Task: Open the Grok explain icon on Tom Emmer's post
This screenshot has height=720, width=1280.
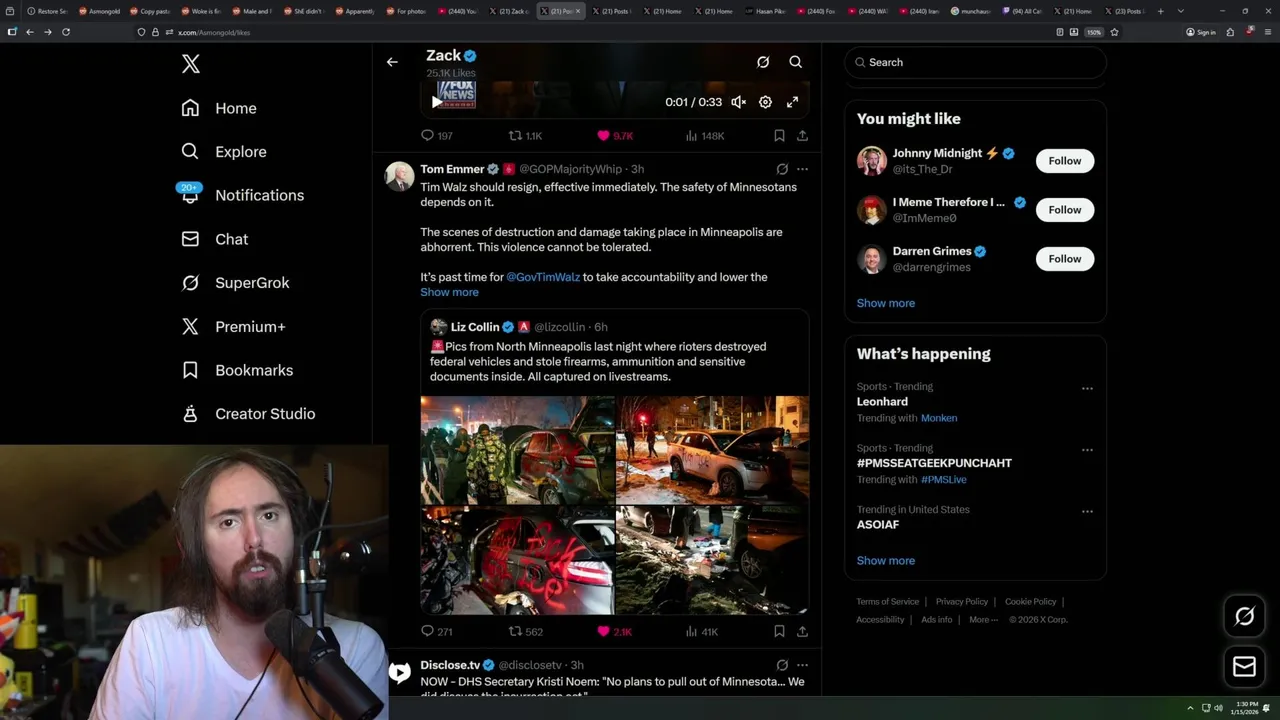Action: (x=782, y=169)
